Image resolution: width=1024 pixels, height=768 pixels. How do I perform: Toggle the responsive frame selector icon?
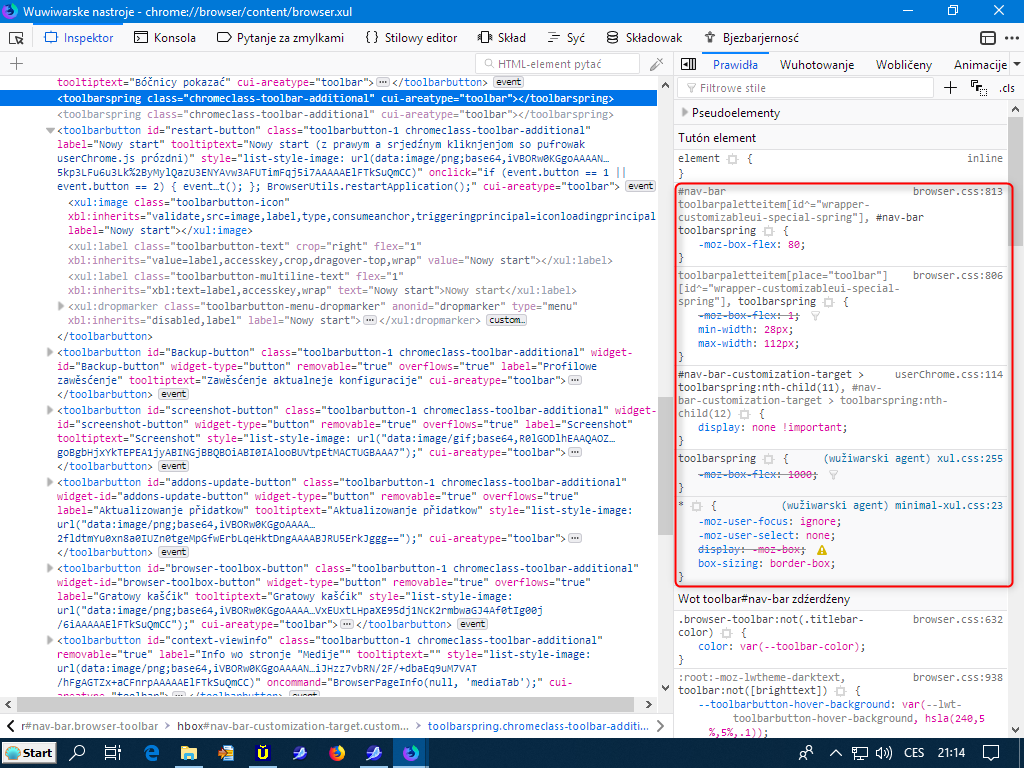coord(988,38)
